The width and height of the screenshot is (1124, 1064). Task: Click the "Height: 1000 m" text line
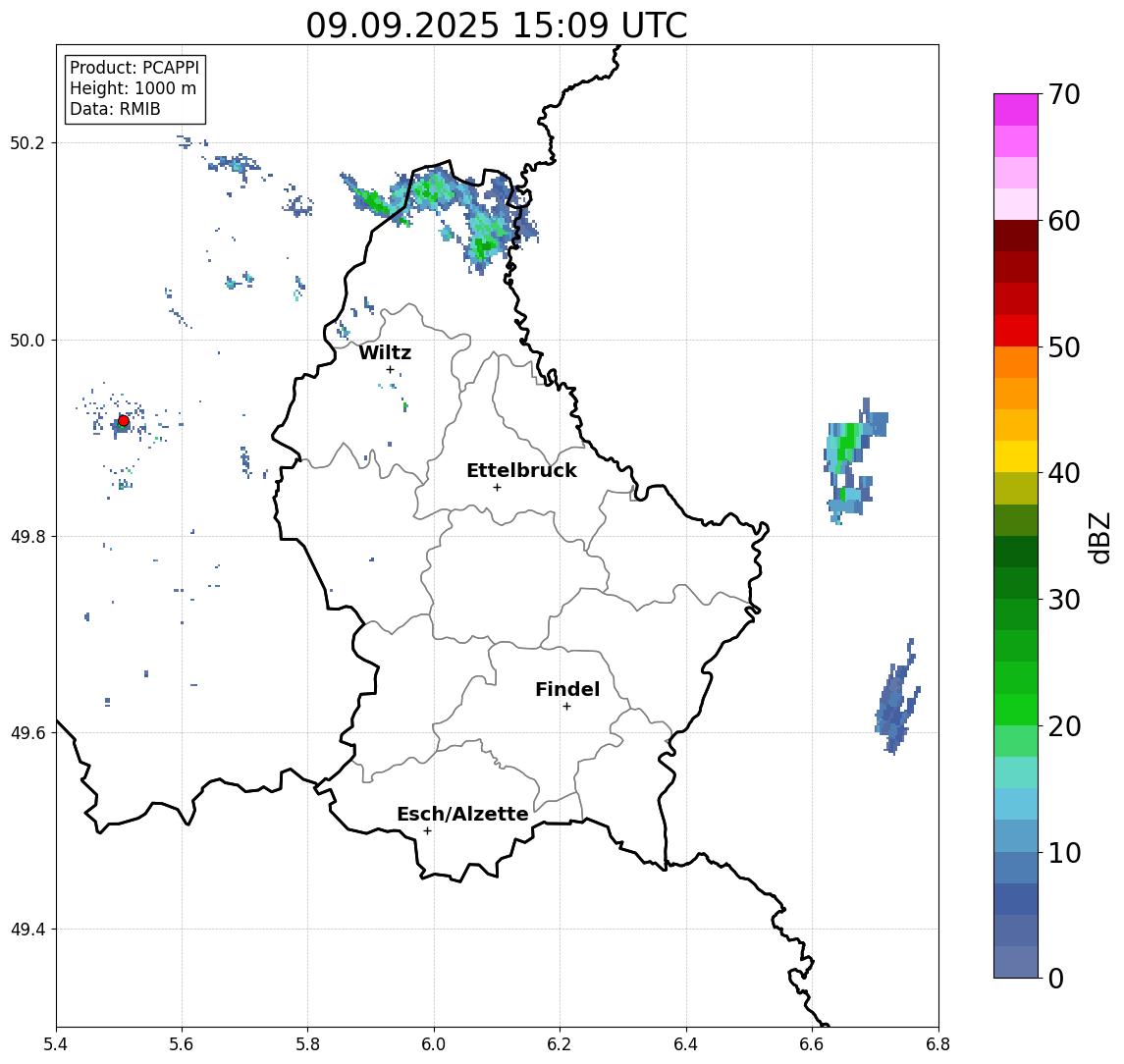(133, 88)
